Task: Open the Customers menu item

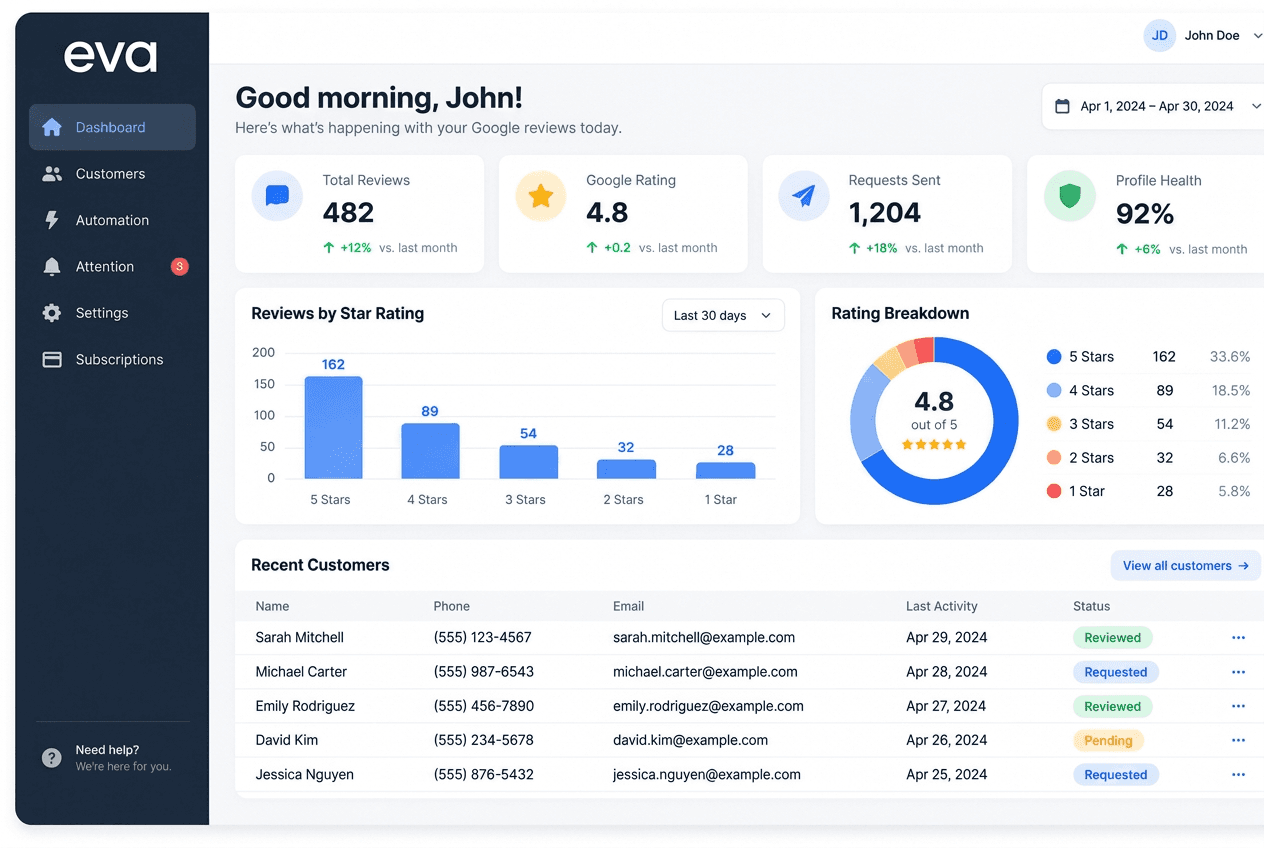Action: pyautogui.click(x=112, y=174)
